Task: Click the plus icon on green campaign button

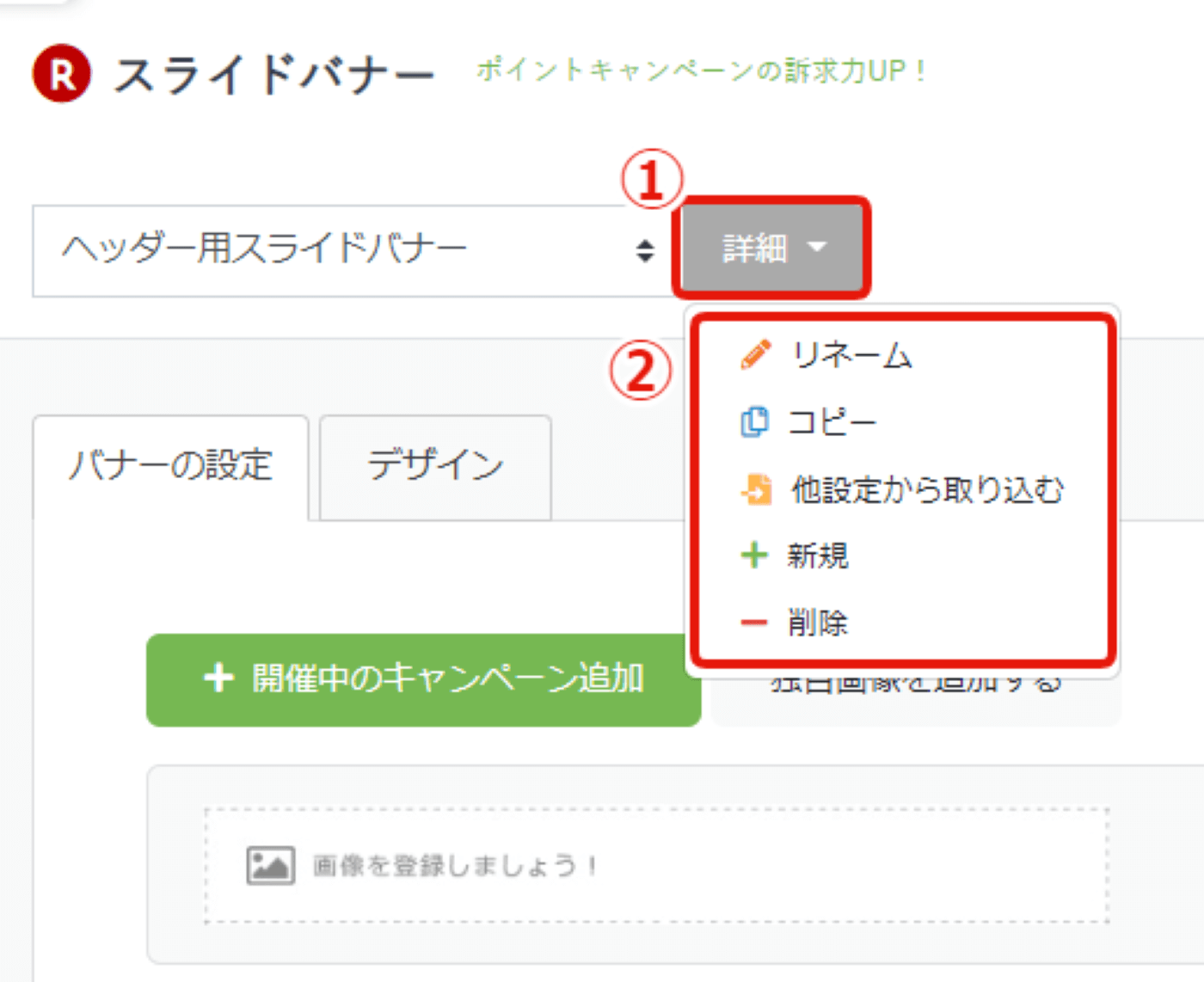Action: [218, 678]
